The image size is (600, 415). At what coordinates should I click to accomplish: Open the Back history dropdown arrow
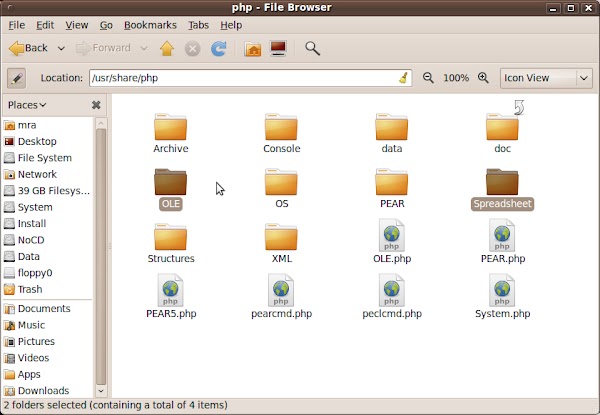61,49
